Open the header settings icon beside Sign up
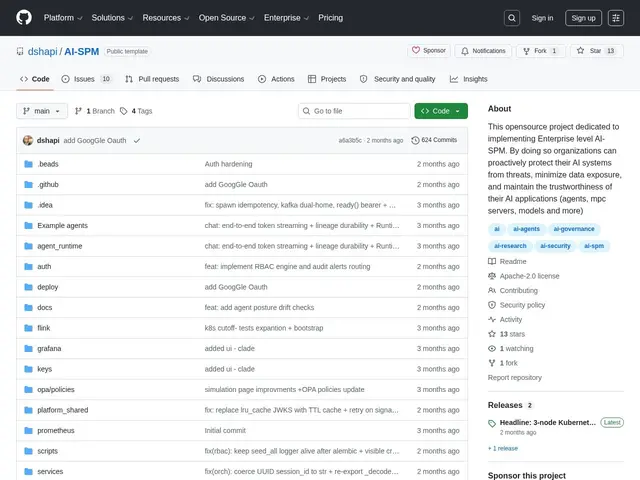The image size is (640, 480). coord(616,18)
